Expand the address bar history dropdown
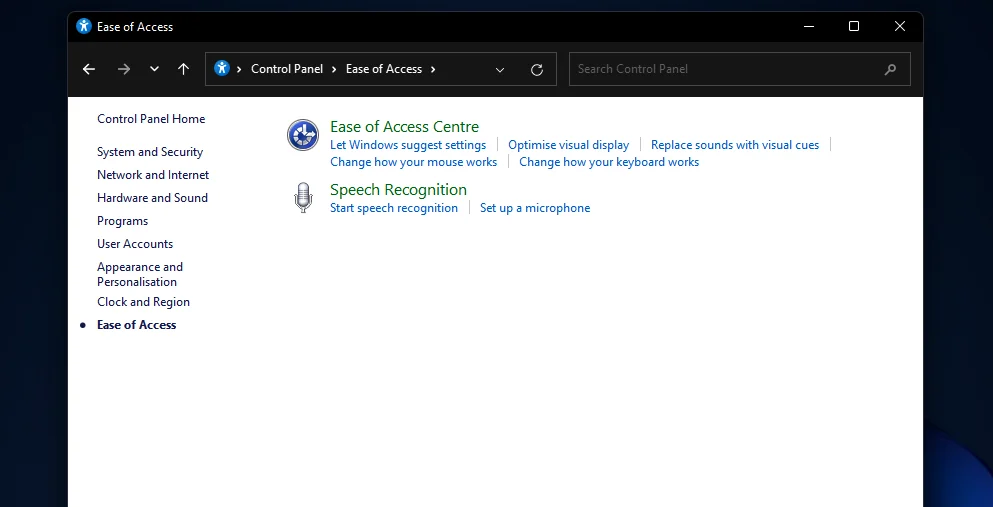The width and height of the screenshot is (993, 507). (x=500, y=70)
